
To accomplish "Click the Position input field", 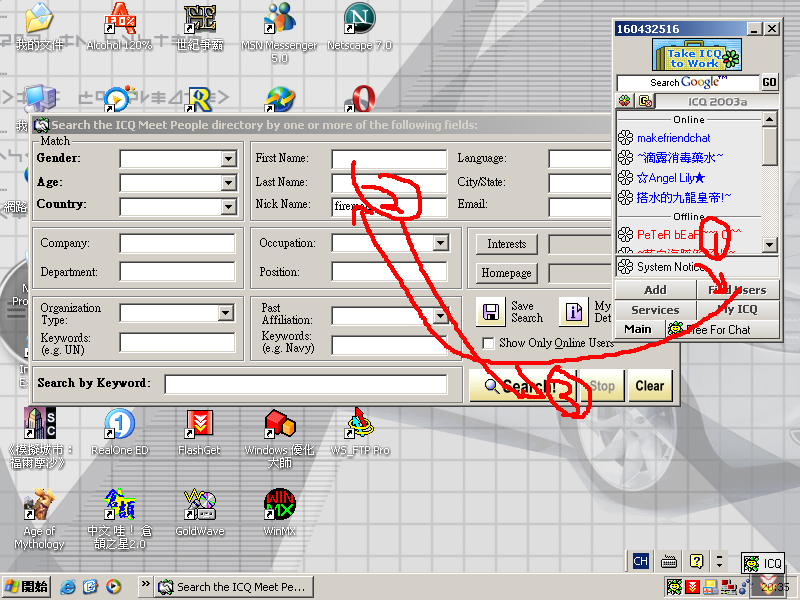I will [389, 272].
